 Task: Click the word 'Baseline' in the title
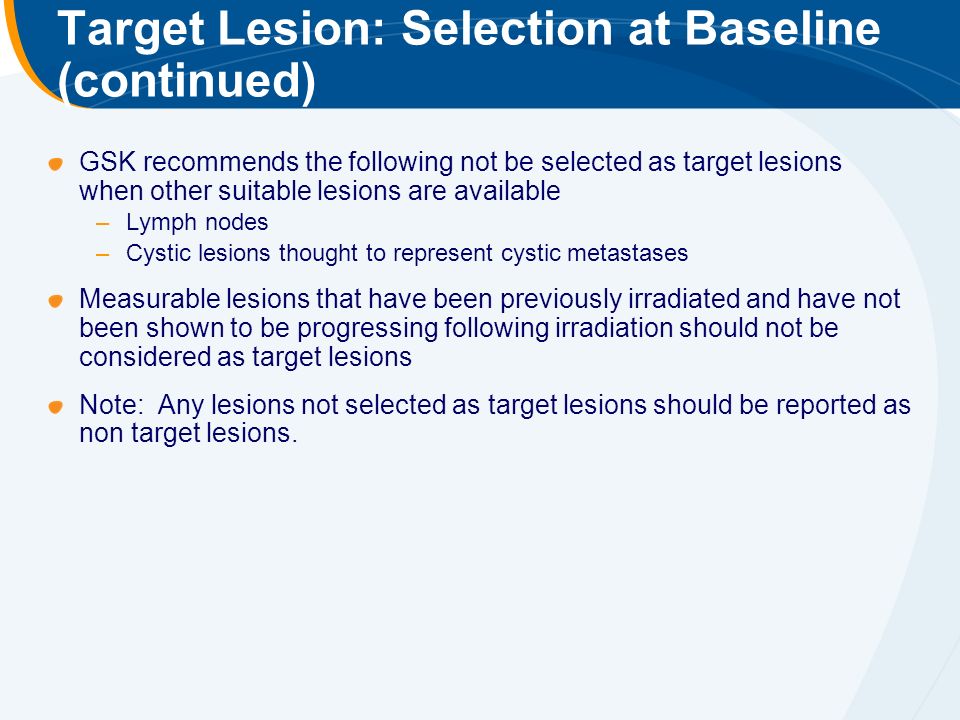click(x=782, y=28)
